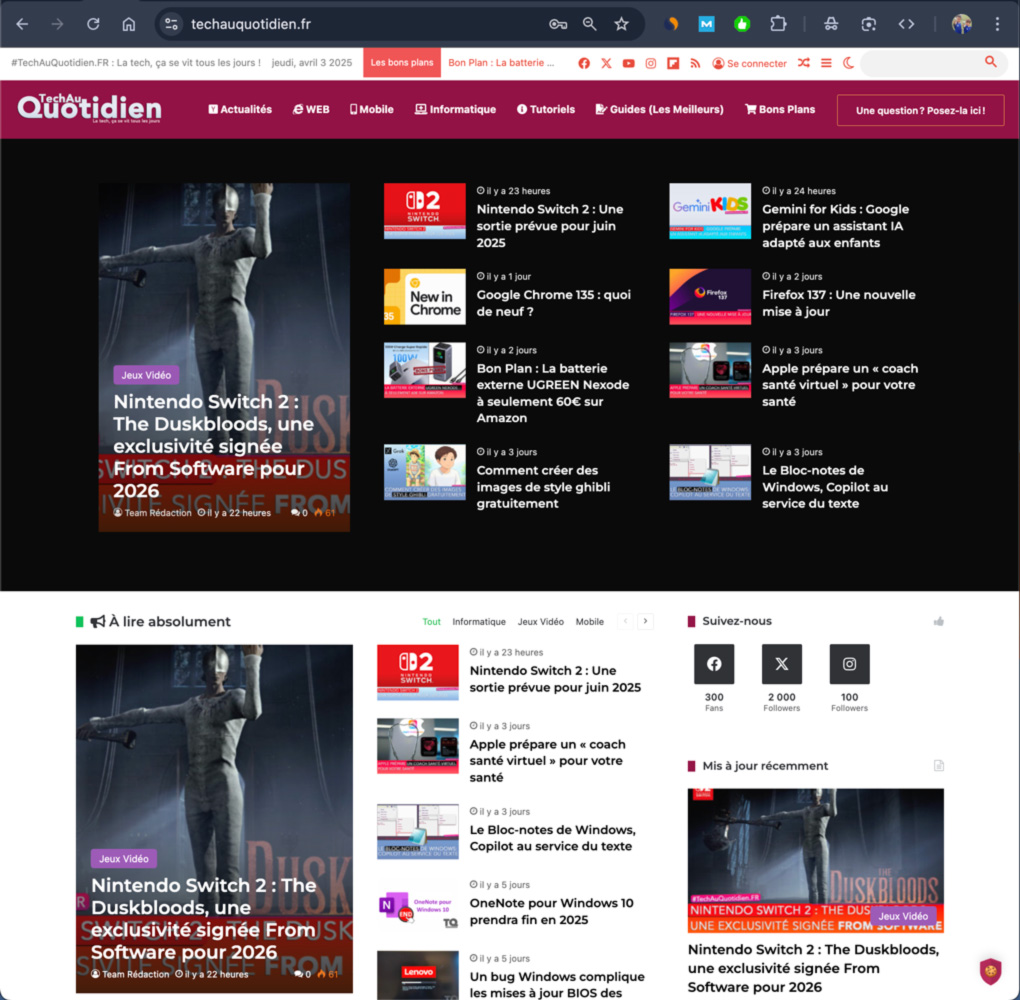Click the shield badge at bottom right
The width and height of the screenshot is (1020, 1000).
point(990,971)
